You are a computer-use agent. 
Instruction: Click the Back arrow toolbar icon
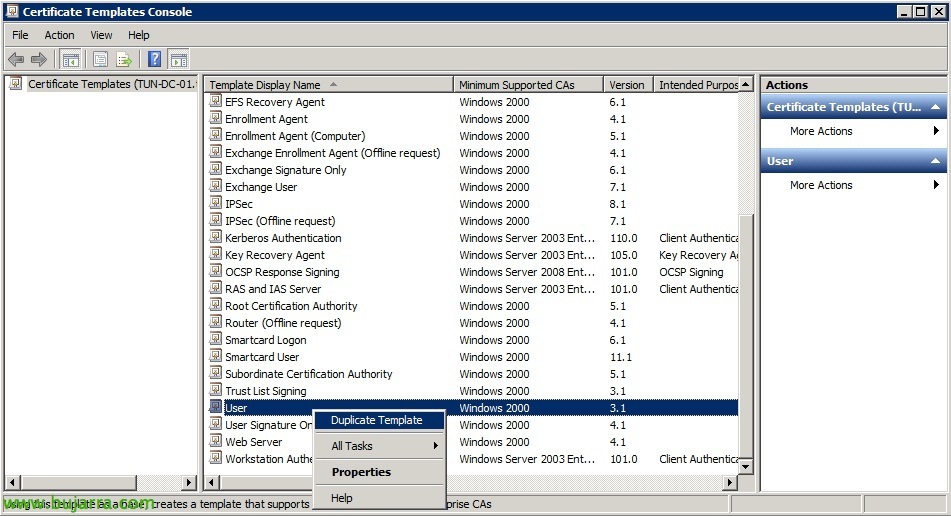pyautogui.click(x=16, y=59)
